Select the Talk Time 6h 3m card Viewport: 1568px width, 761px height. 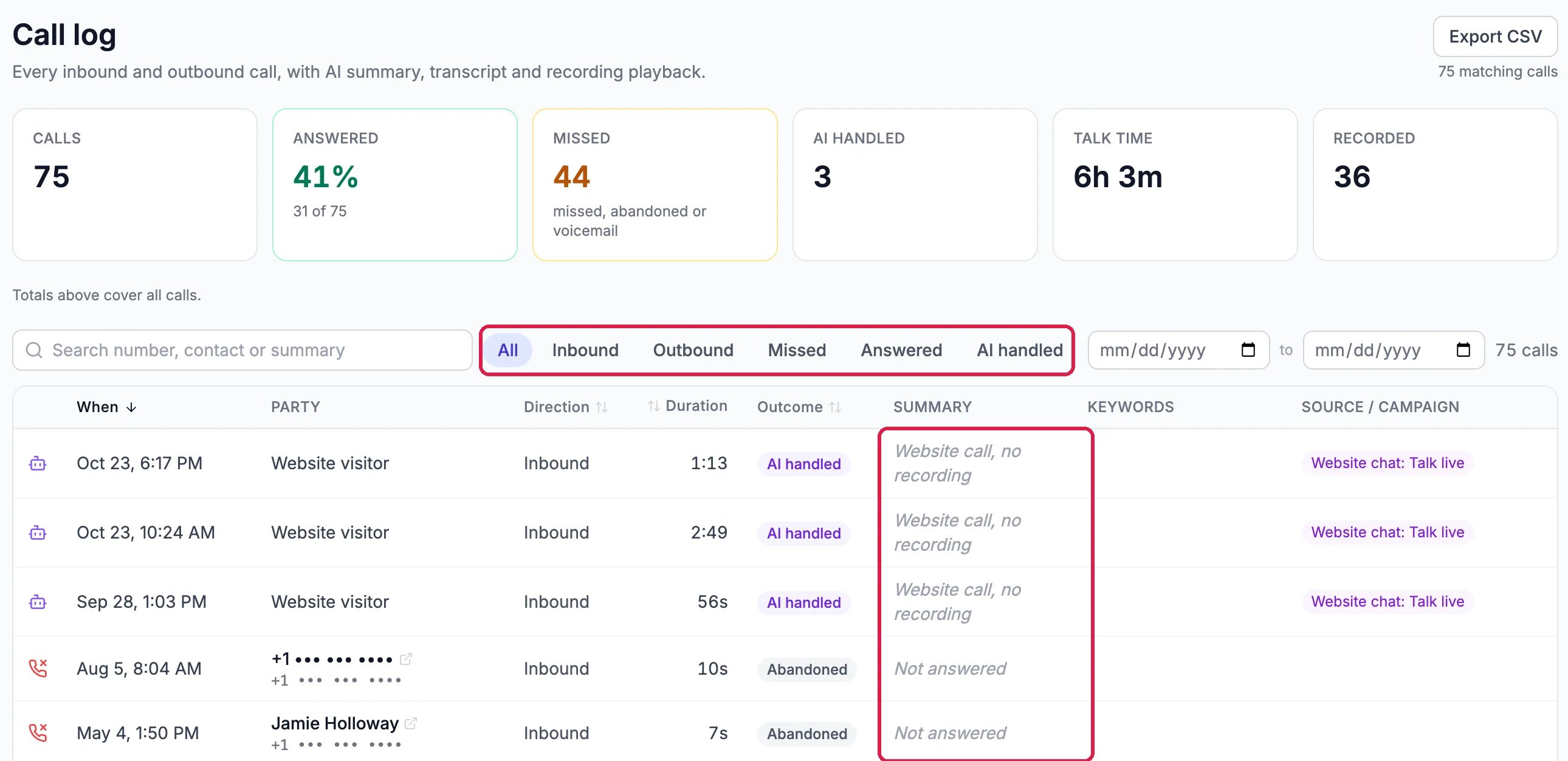[1175, 184]
